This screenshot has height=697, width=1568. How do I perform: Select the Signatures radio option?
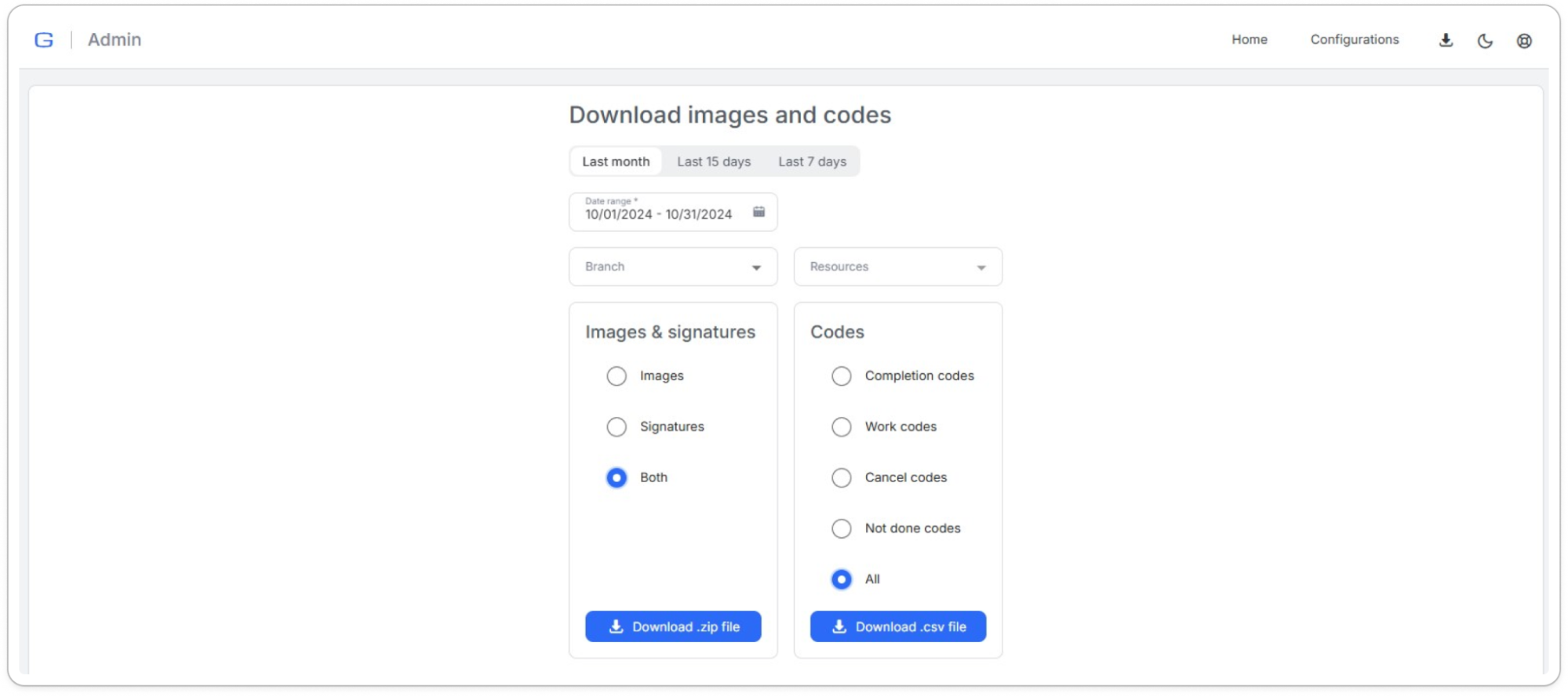coord(617,427)
